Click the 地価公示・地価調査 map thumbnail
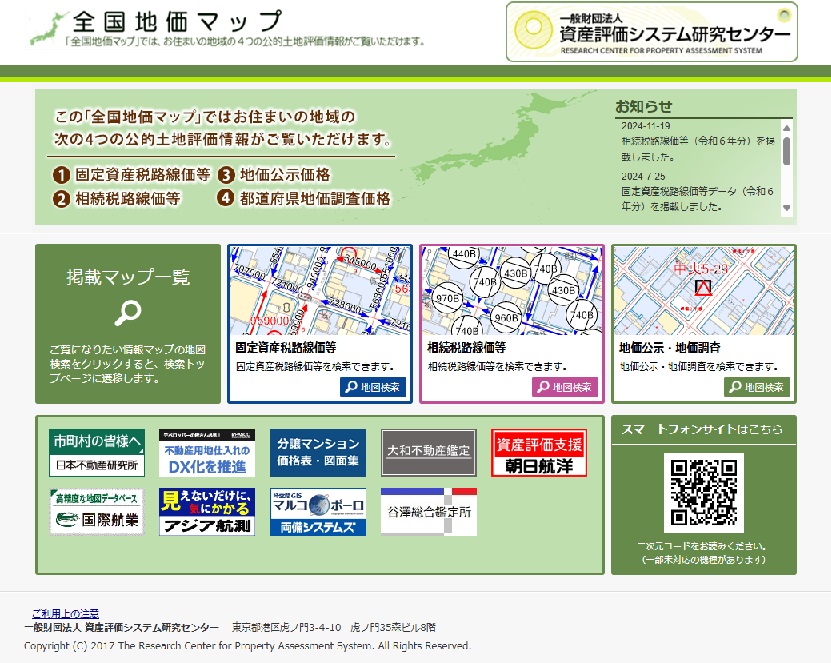 pos(703,290)
